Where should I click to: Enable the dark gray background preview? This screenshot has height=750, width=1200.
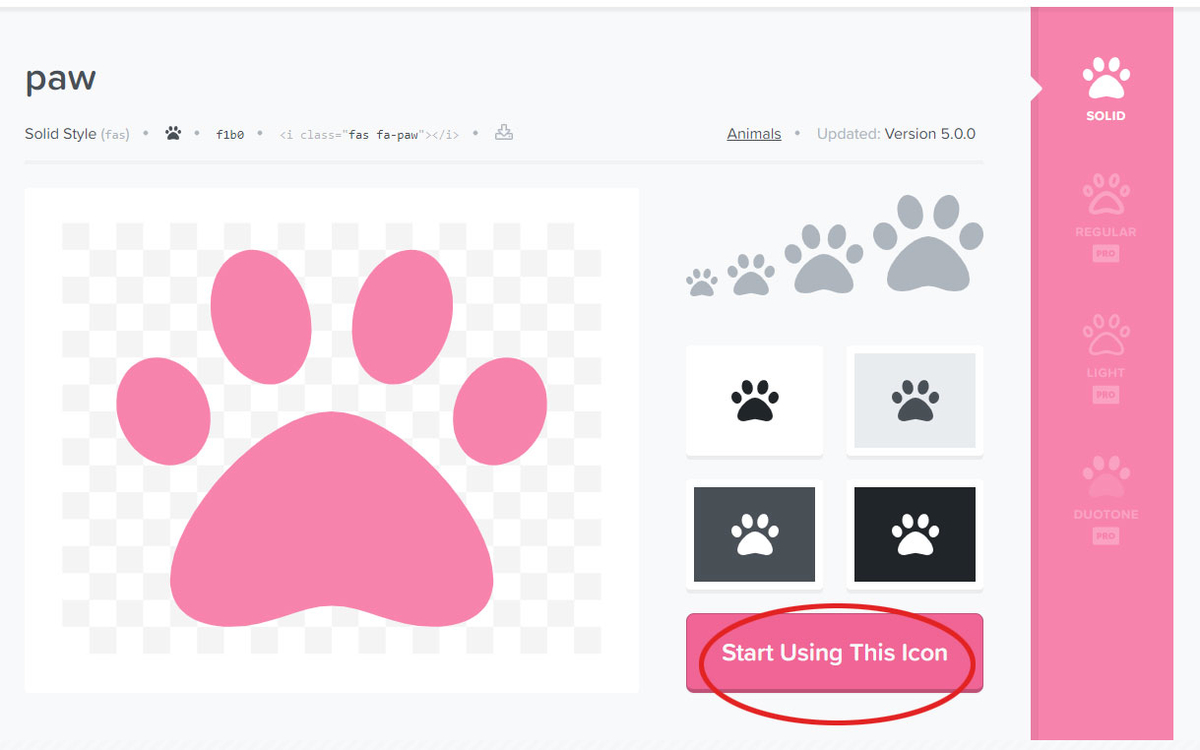click(x=754, y=534)
